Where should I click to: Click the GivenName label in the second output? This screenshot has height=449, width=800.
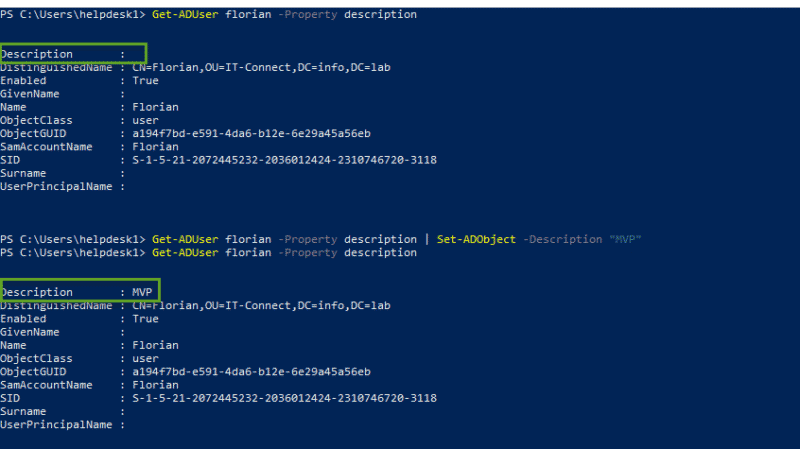(x=30, y=332)
